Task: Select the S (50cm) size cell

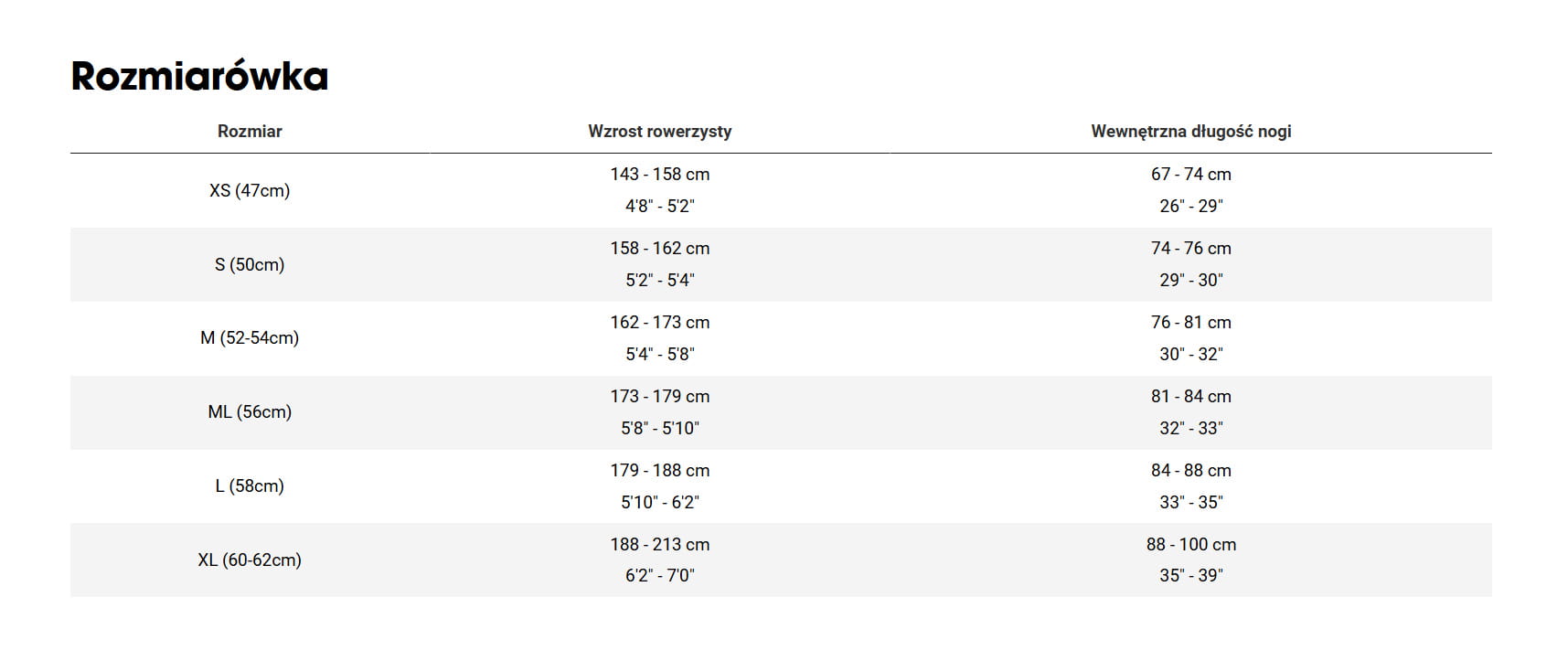Action: [x=250, y=265]
